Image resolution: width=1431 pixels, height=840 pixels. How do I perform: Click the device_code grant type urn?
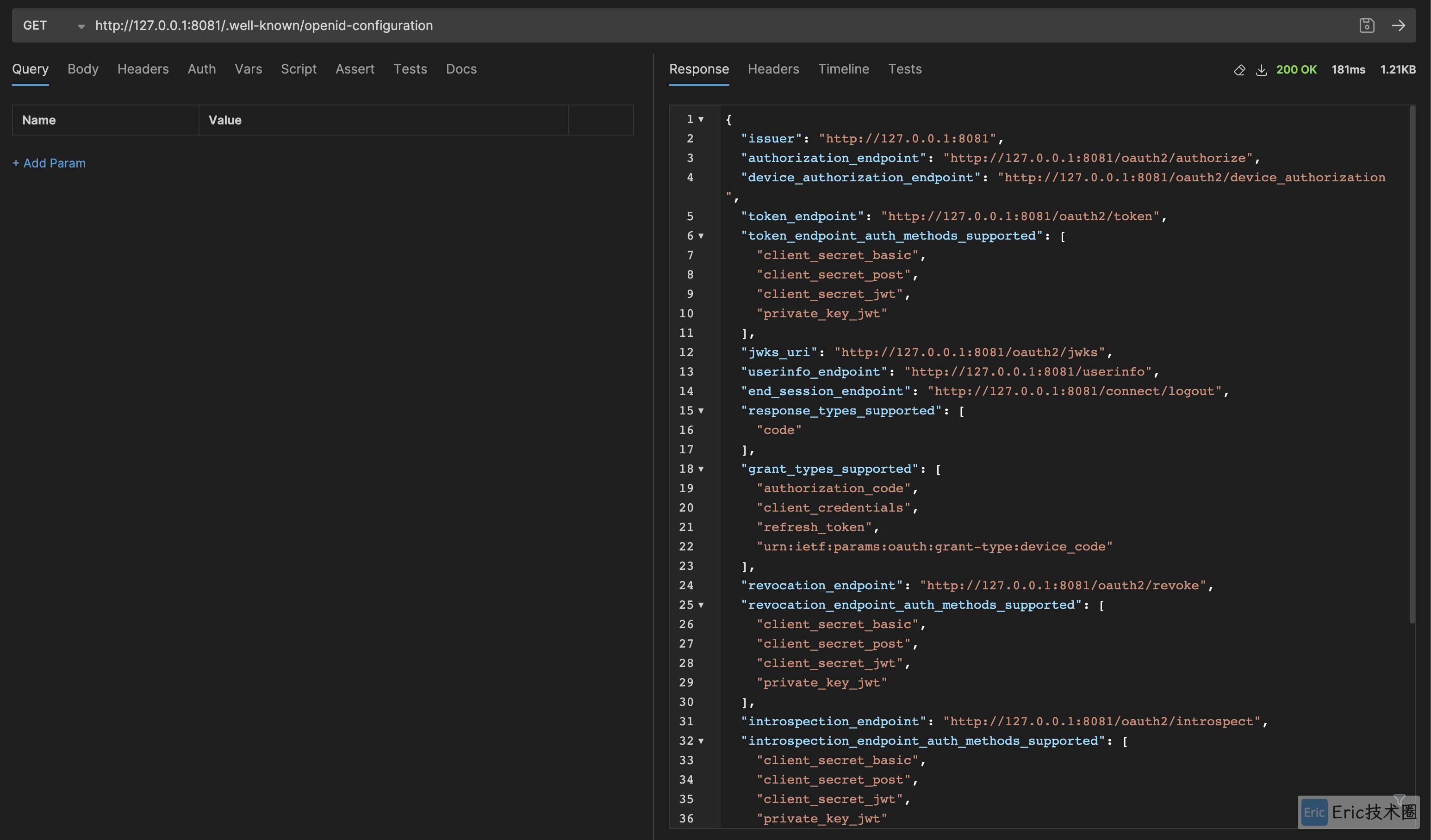click(x=935, y=547)
